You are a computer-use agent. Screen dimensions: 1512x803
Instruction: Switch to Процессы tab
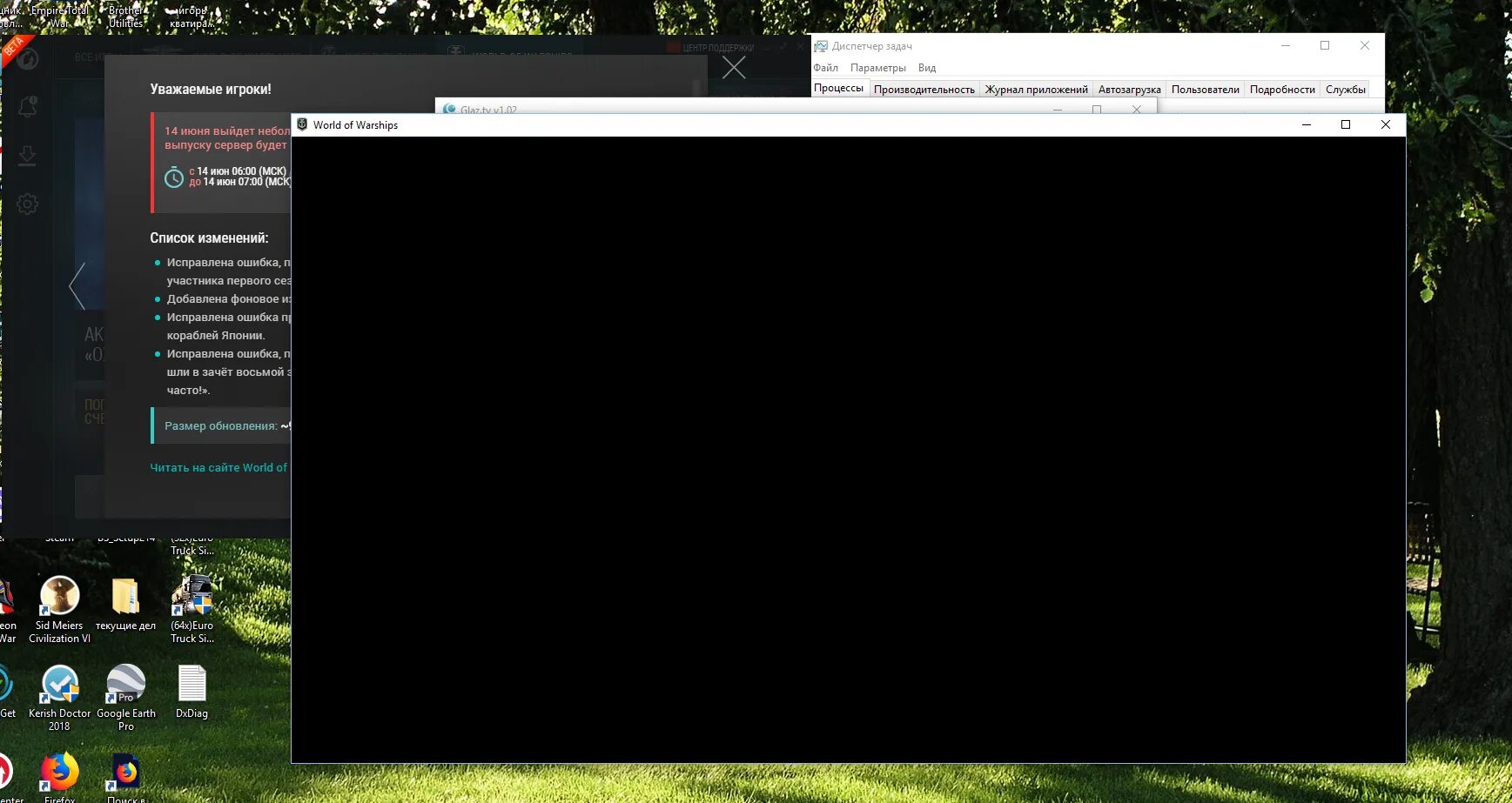coord(839,89)
